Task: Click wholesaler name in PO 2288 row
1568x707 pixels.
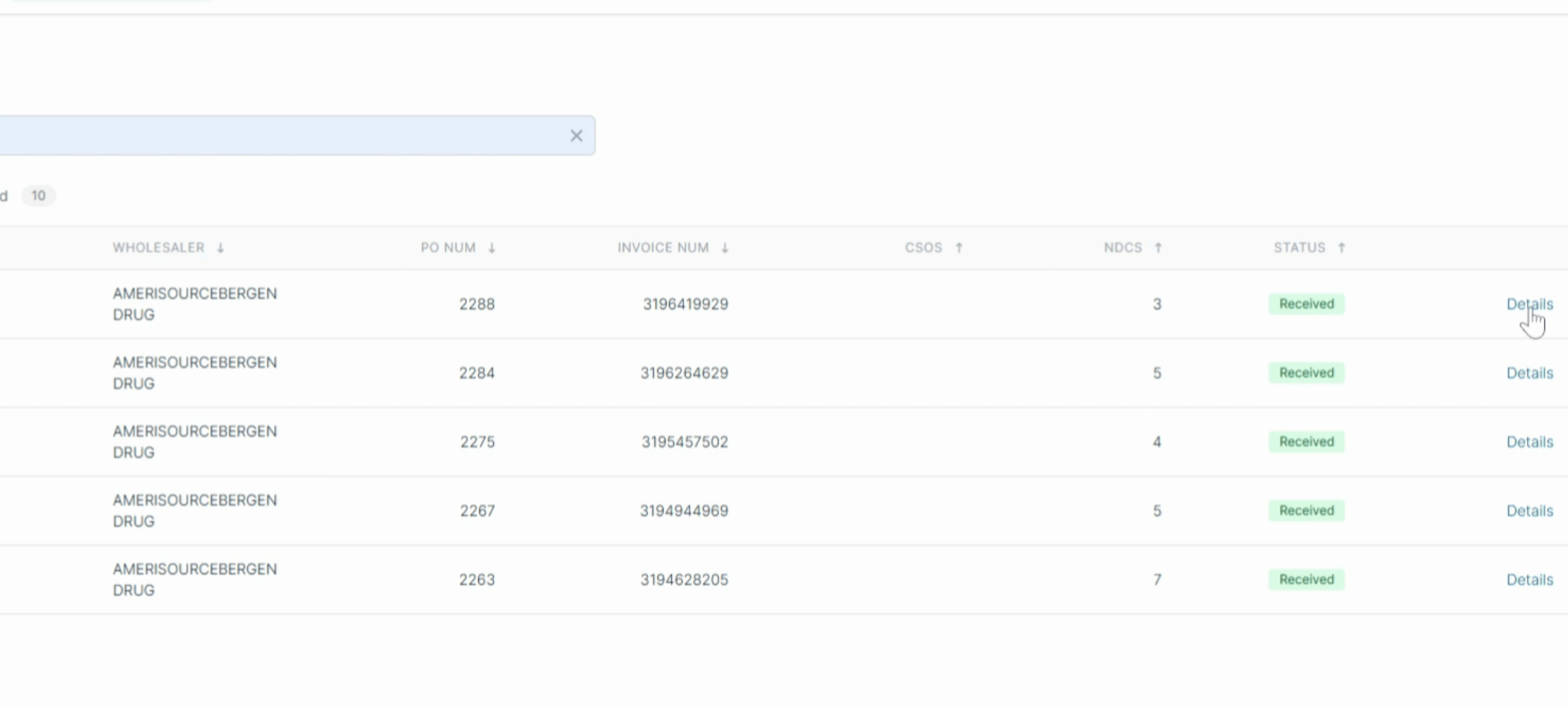Action: [x=195, y=304]
